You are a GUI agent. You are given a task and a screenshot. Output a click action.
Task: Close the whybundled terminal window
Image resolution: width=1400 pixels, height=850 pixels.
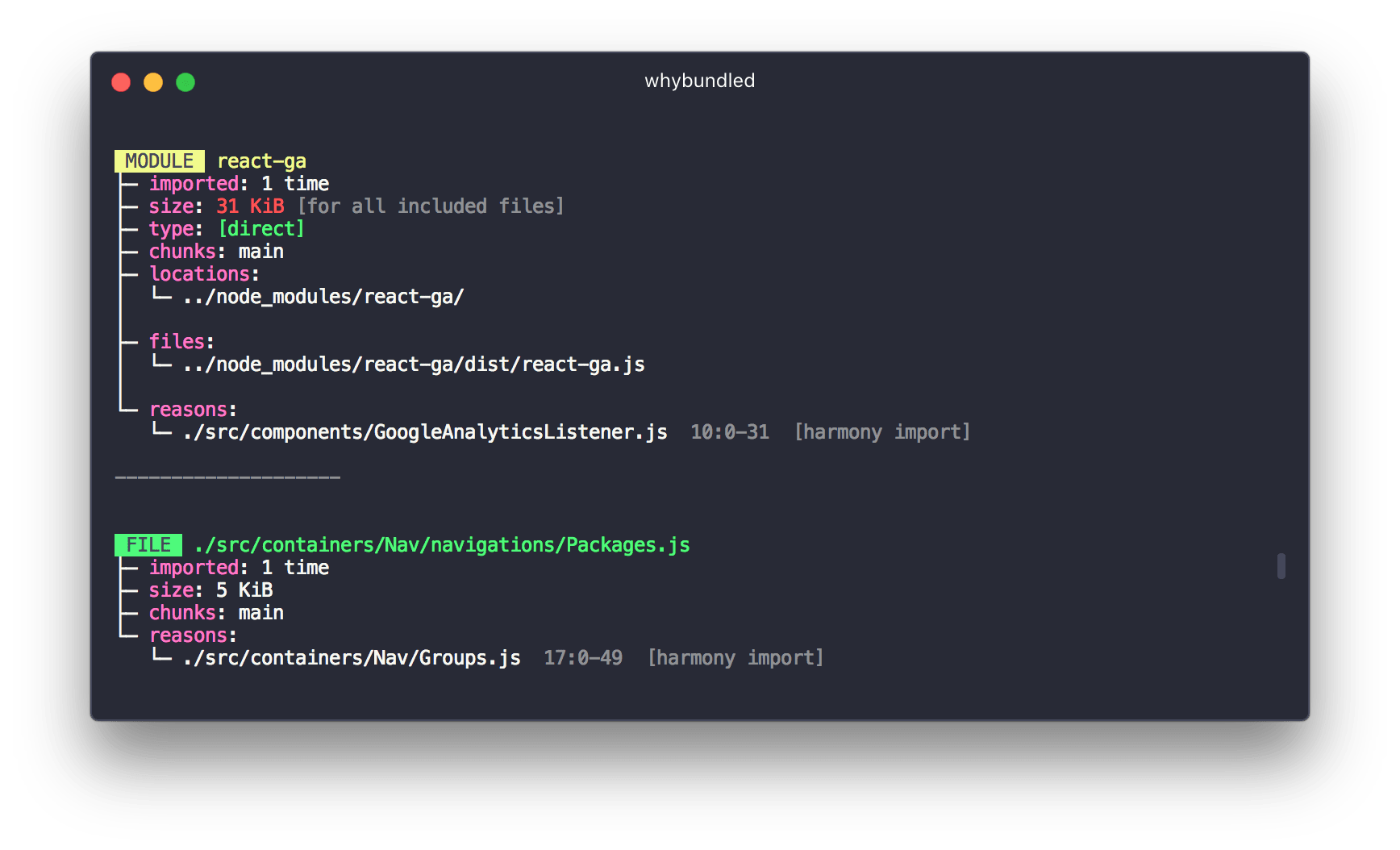pos(121,82)
